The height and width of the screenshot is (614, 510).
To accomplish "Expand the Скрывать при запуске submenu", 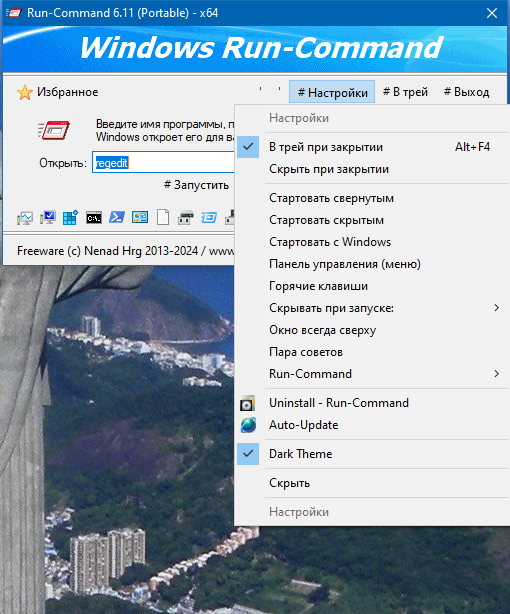I will (372, 308).
